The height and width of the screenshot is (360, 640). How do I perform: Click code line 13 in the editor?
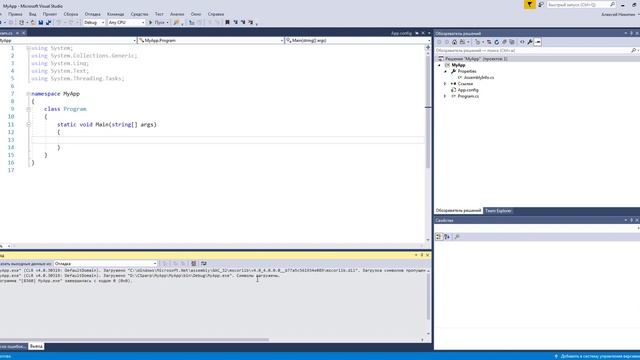tap(227, 140)
